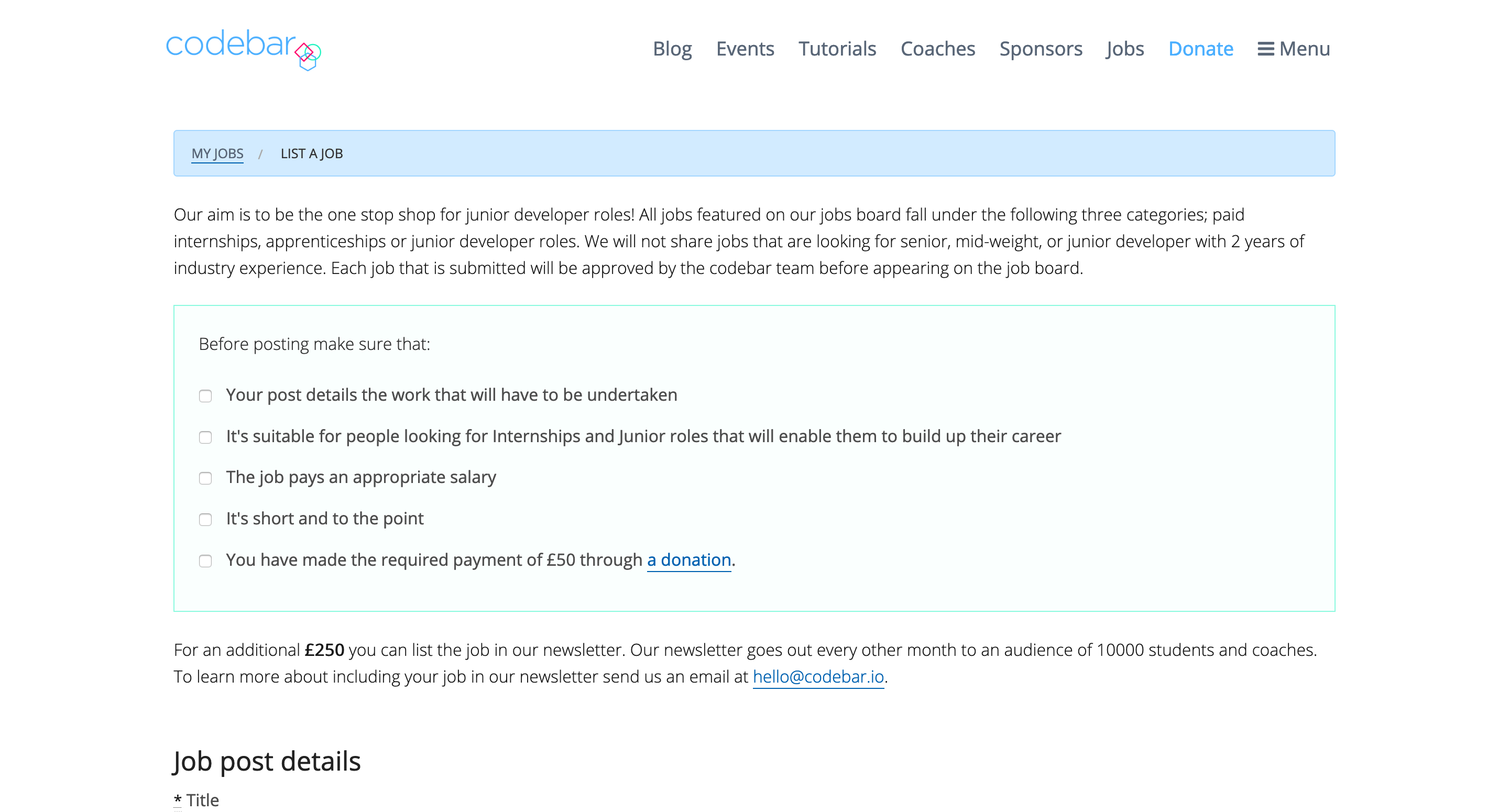Enable 'pays an appropriate salary' checkbox

(205, 479)
